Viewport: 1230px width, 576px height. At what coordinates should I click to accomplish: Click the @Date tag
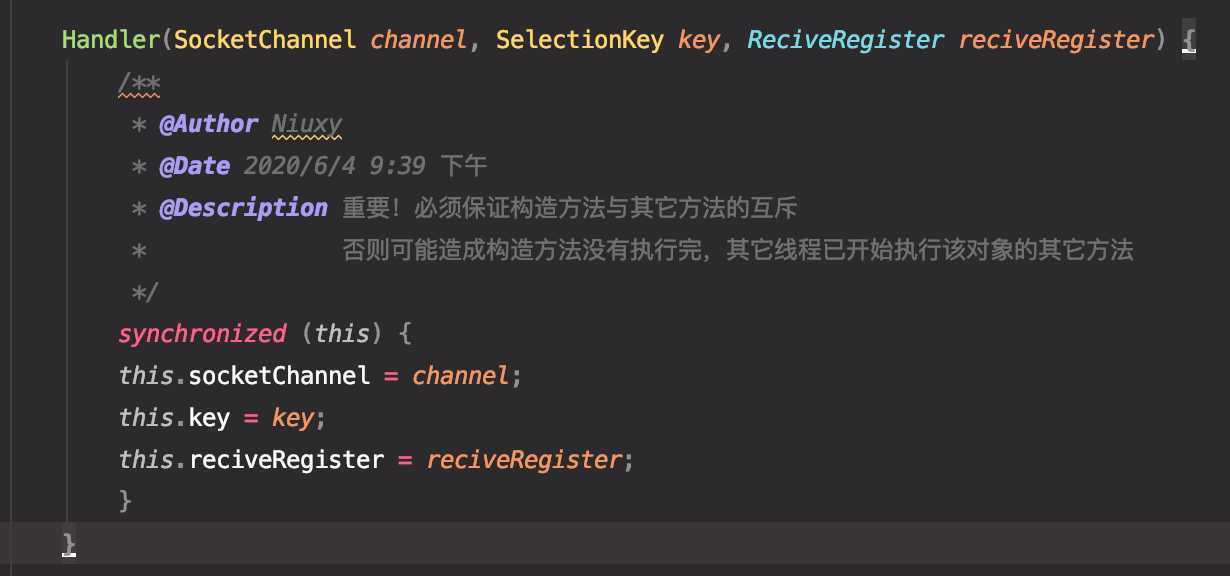tap(194, 166)
